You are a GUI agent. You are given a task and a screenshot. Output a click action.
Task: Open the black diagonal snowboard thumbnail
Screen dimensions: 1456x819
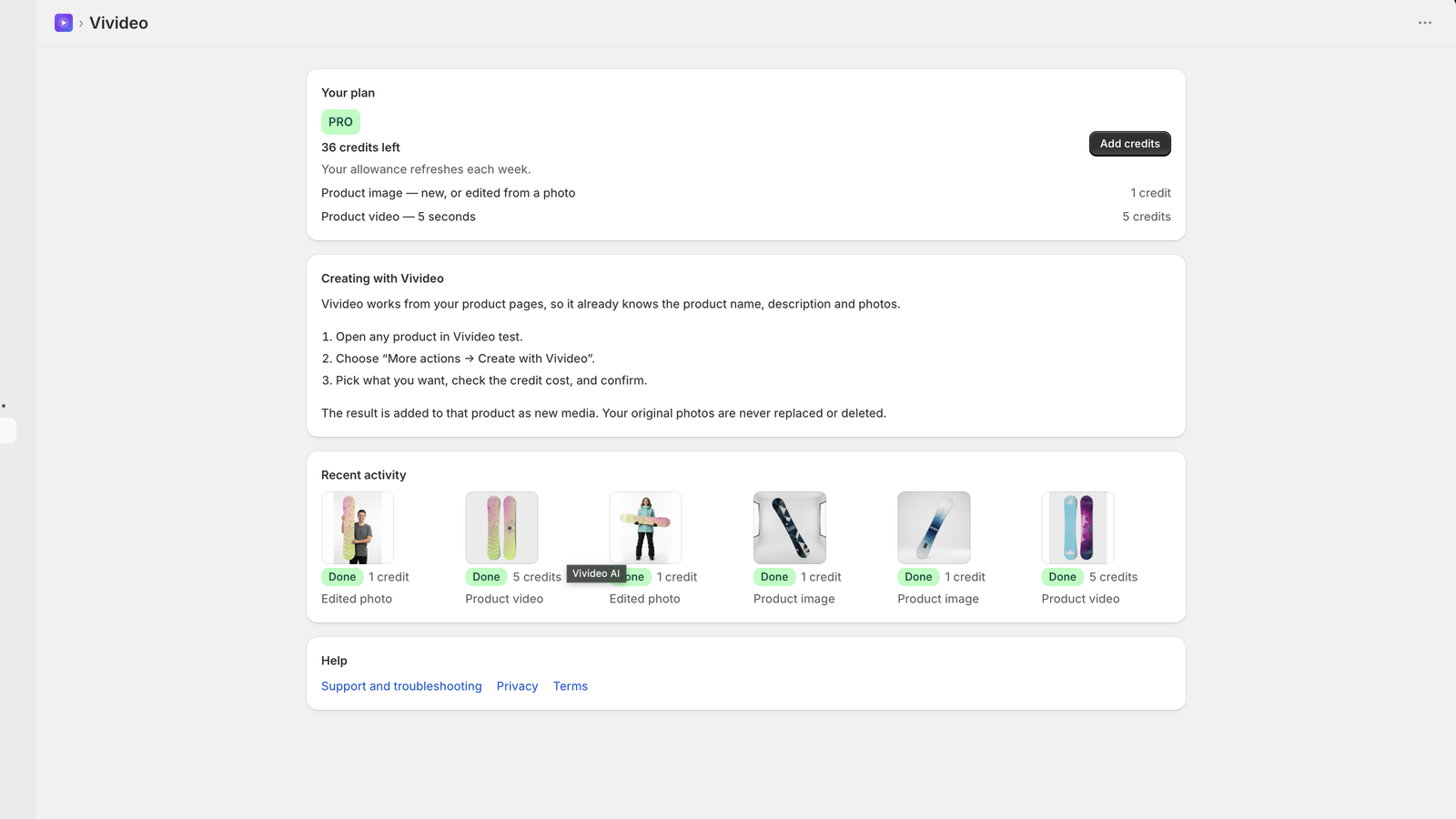click(790, 528)
